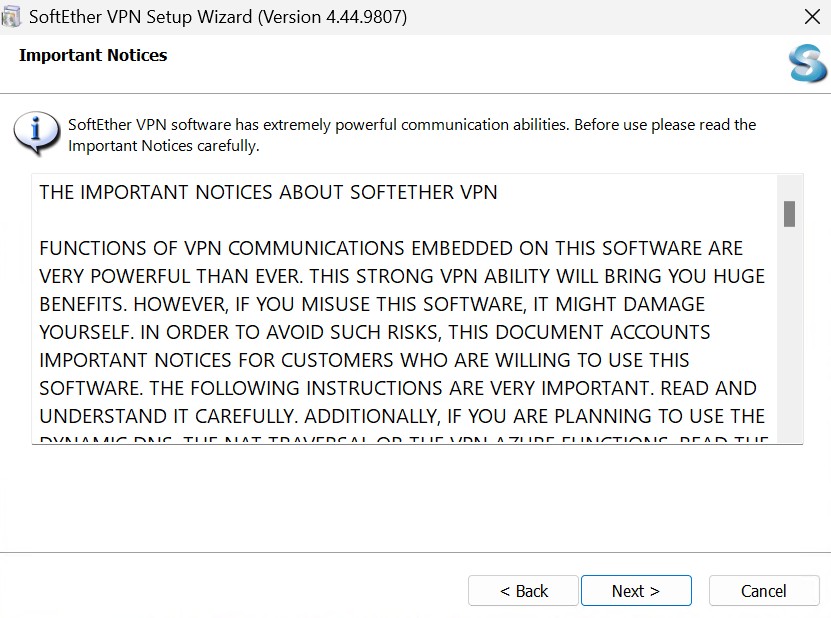Click the "THE IMPORTANT NOTICES ABOUT SOFTETHER VPN" heading

(x=268, y=192)
